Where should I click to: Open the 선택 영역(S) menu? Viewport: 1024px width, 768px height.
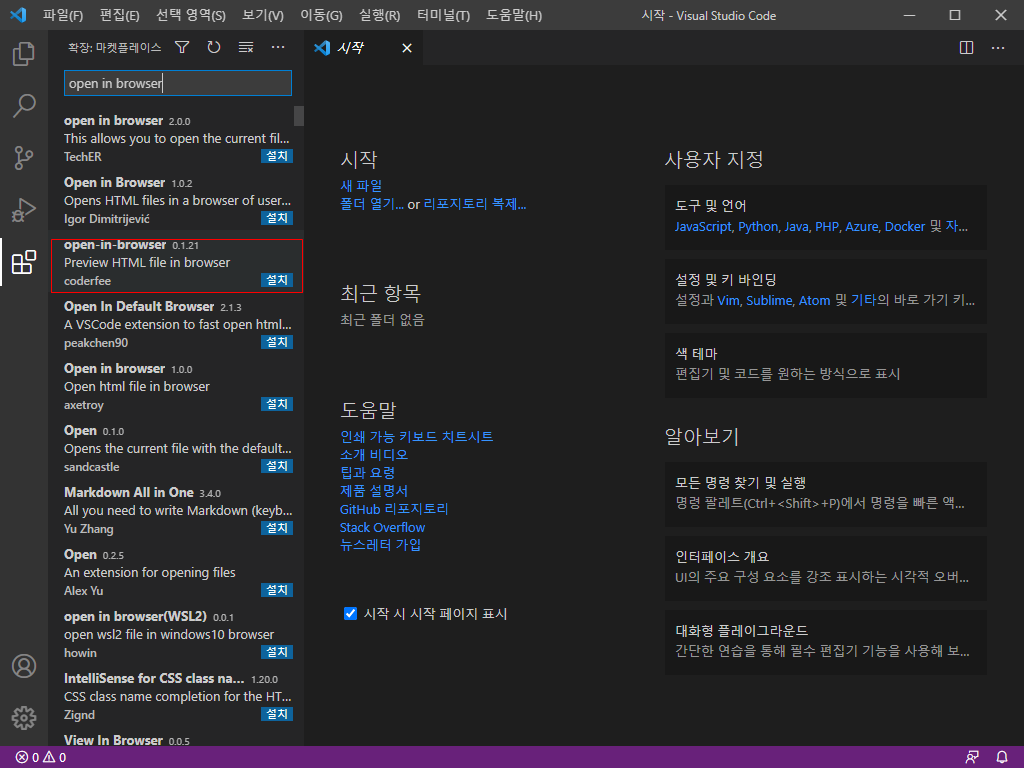[x=191, y=15]
